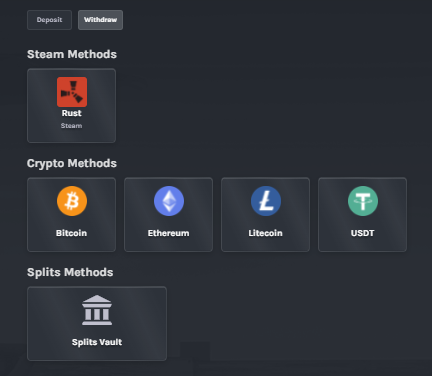Viewport: 432px width, 376px height.
Task: Click the "Litecoin" label text
Action: [265, 233]
